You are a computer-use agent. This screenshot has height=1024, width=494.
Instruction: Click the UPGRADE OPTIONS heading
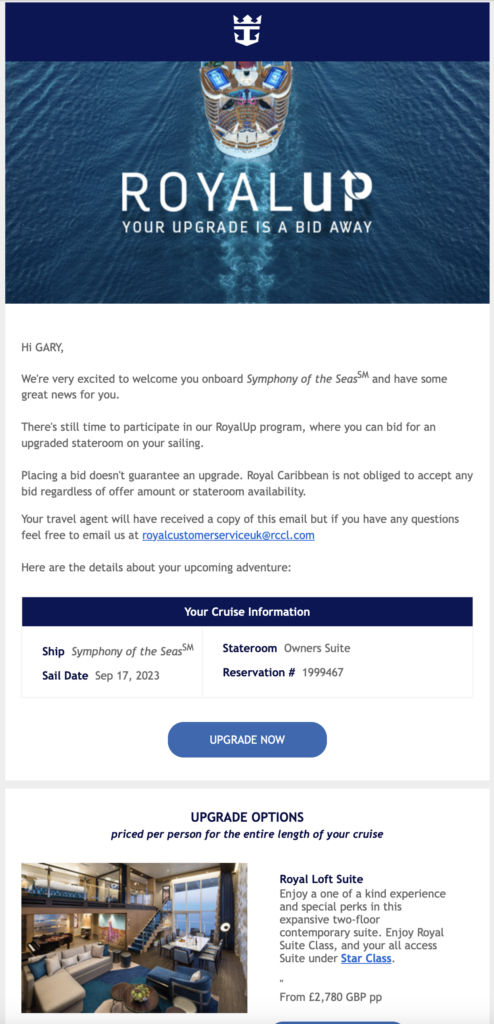click(x=247, y=817)
